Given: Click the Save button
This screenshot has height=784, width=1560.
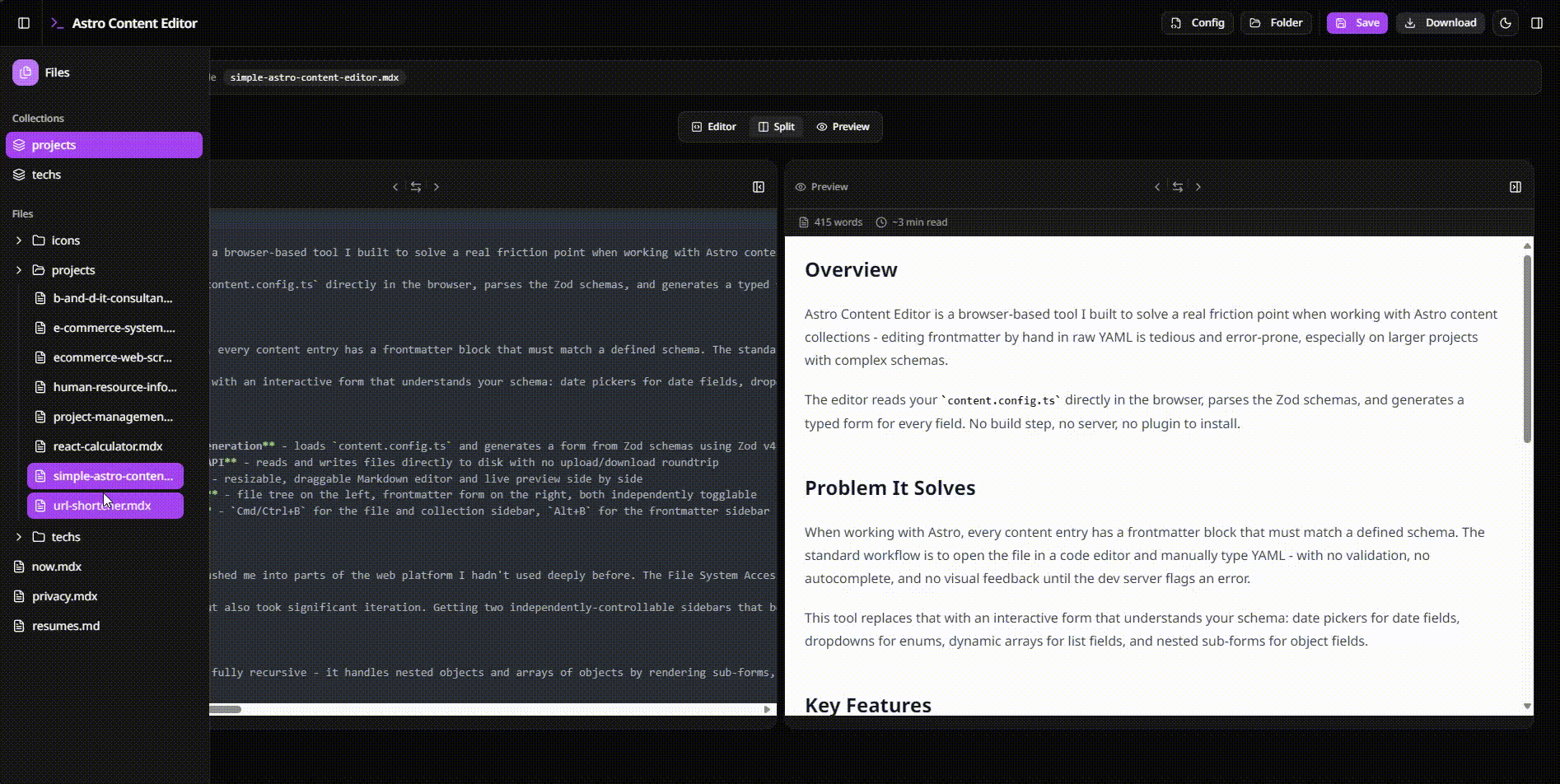Looking at the screenshot, I should (x=1357, y=23).
